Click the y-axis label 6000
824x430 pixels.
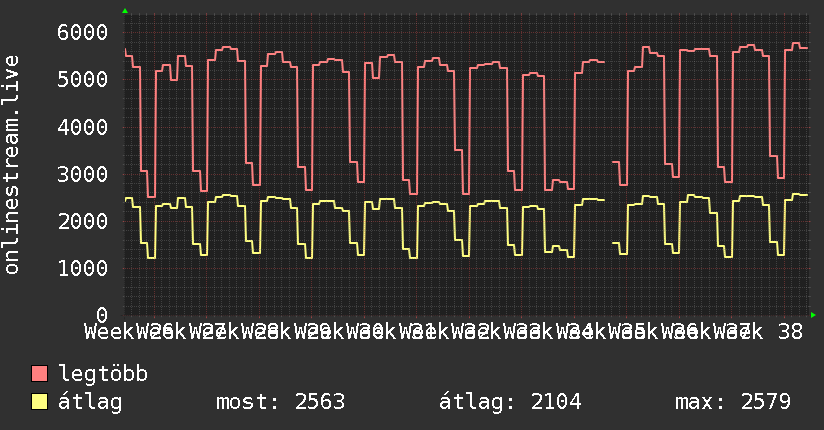point(83,33)
